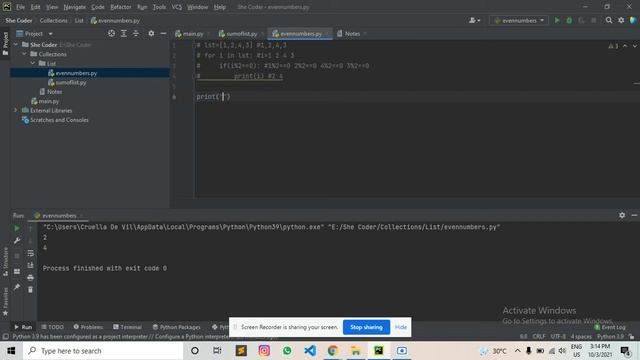Open Visual Studio Code from taskbar
The image size is (640, 360).
tap(310, 351)
